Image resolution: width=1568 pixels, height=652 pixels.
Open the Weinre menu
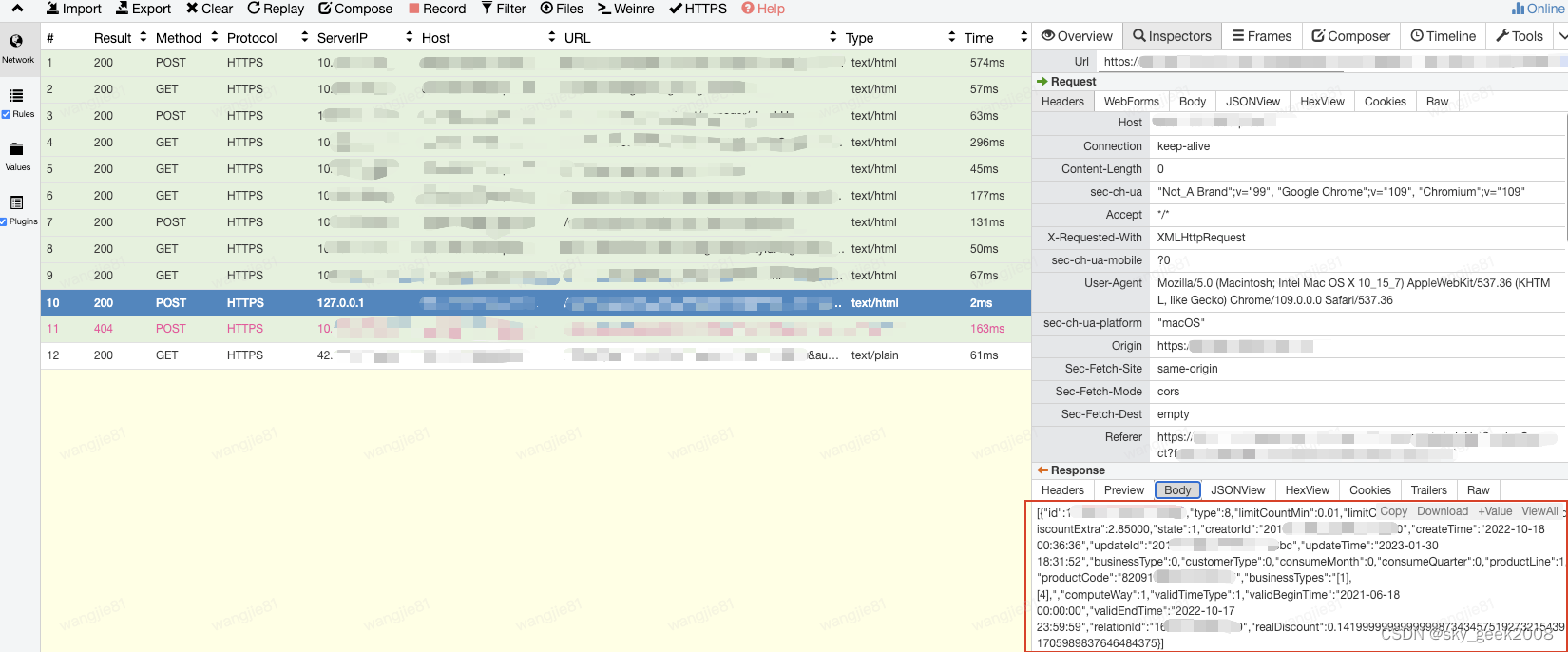tap(626, 9)
